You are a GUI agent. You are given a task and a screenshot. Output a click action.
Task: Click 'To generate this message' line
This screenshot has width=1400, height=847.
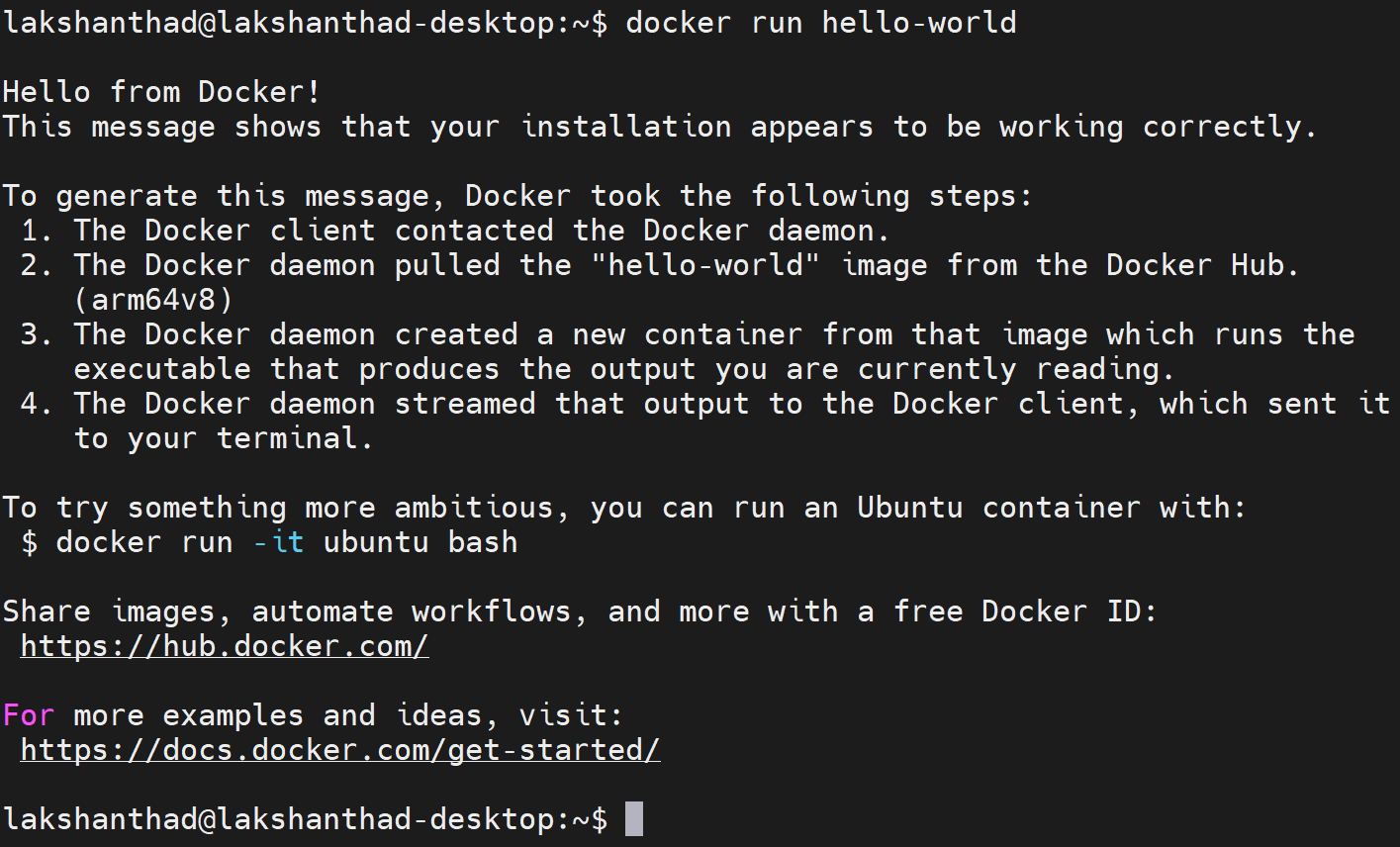tap(517, 196)
